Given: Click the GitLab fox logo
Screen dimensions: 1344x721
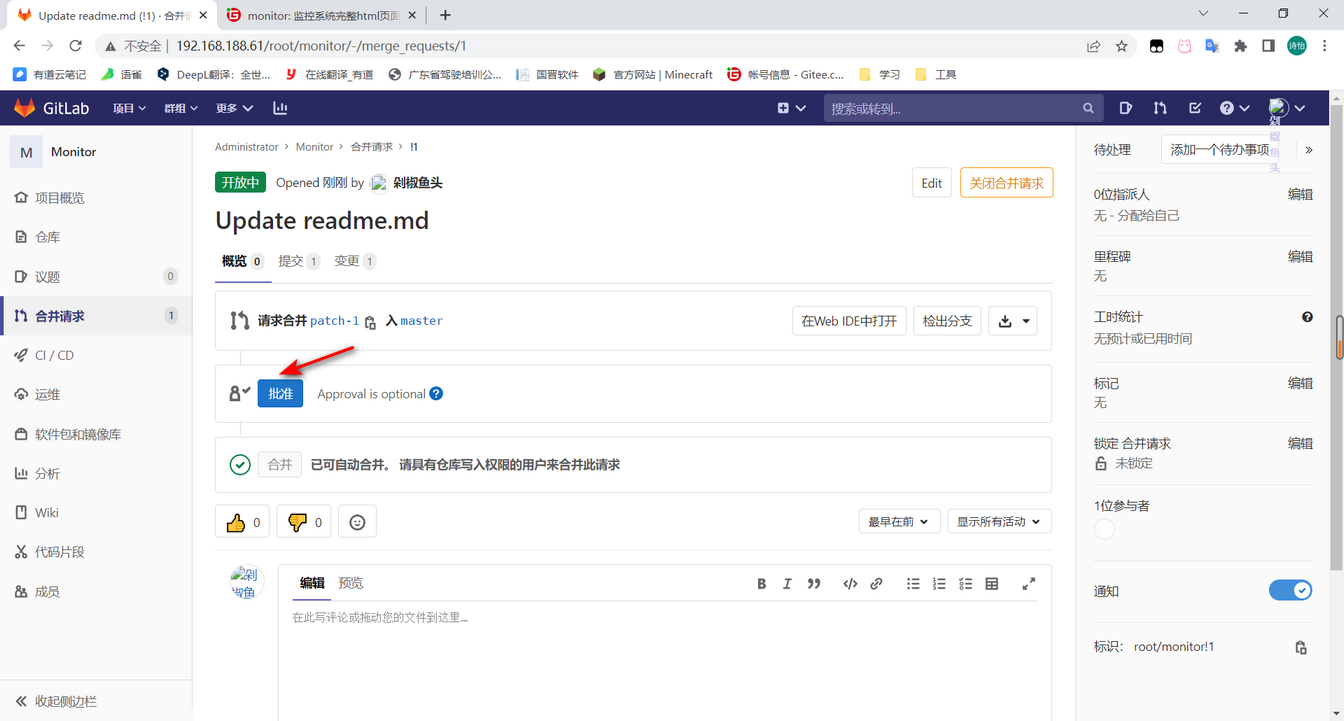Looking at the screenshot, I should 20,108.
